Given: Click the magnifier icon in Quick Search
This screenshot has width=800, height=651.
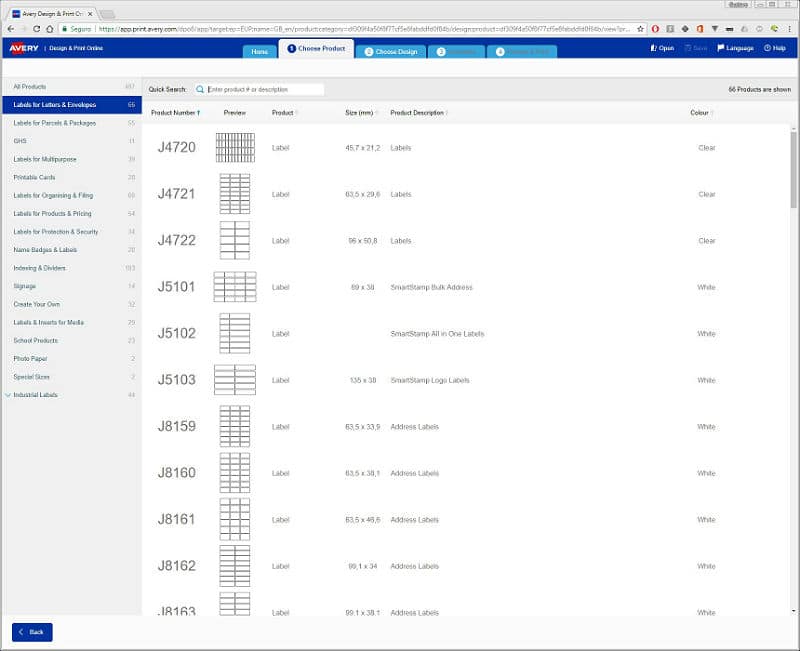Looking at the screenshot, I should [200, 89].
